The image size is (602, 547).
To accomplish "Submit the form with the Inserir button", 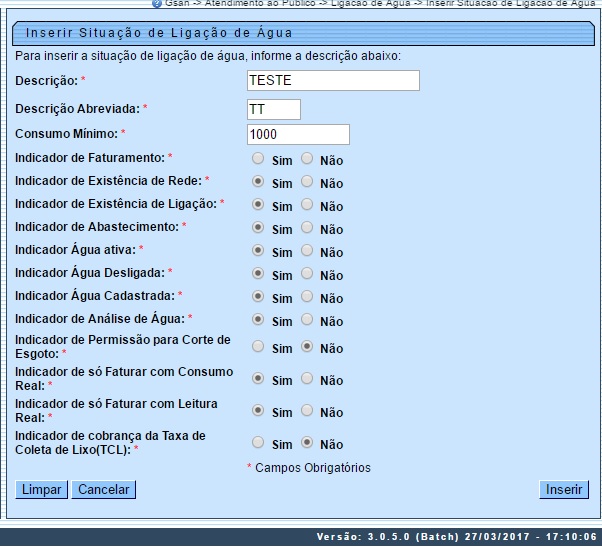I will click(564, 490).
